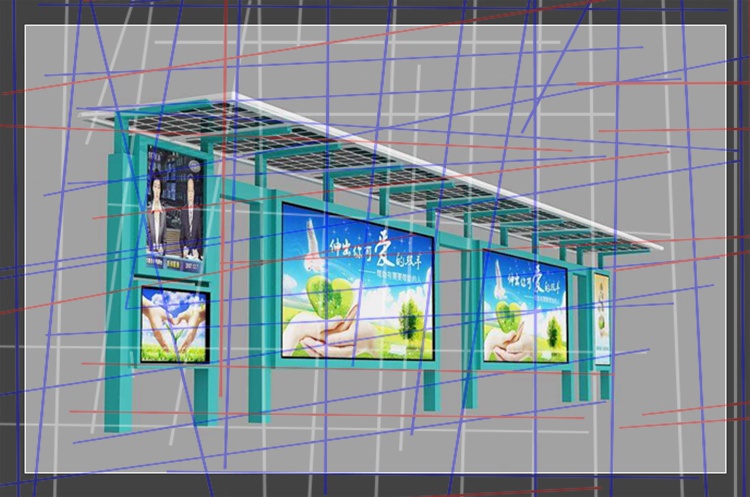Click the narrow poster panel at far right
The height and width of the screenshot is (497, 750).
602,318
